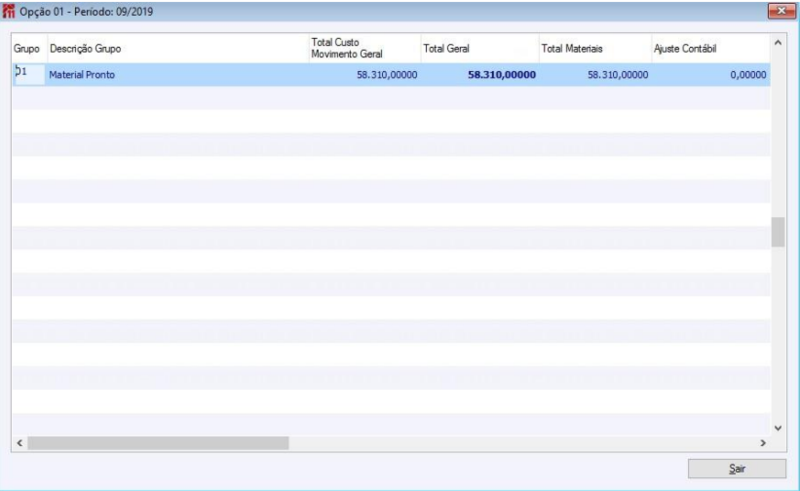Screen dimensions: 800x491
Task: Click the 0,00000 Ajuste Contábil value
Action: (x=748, y=75)
